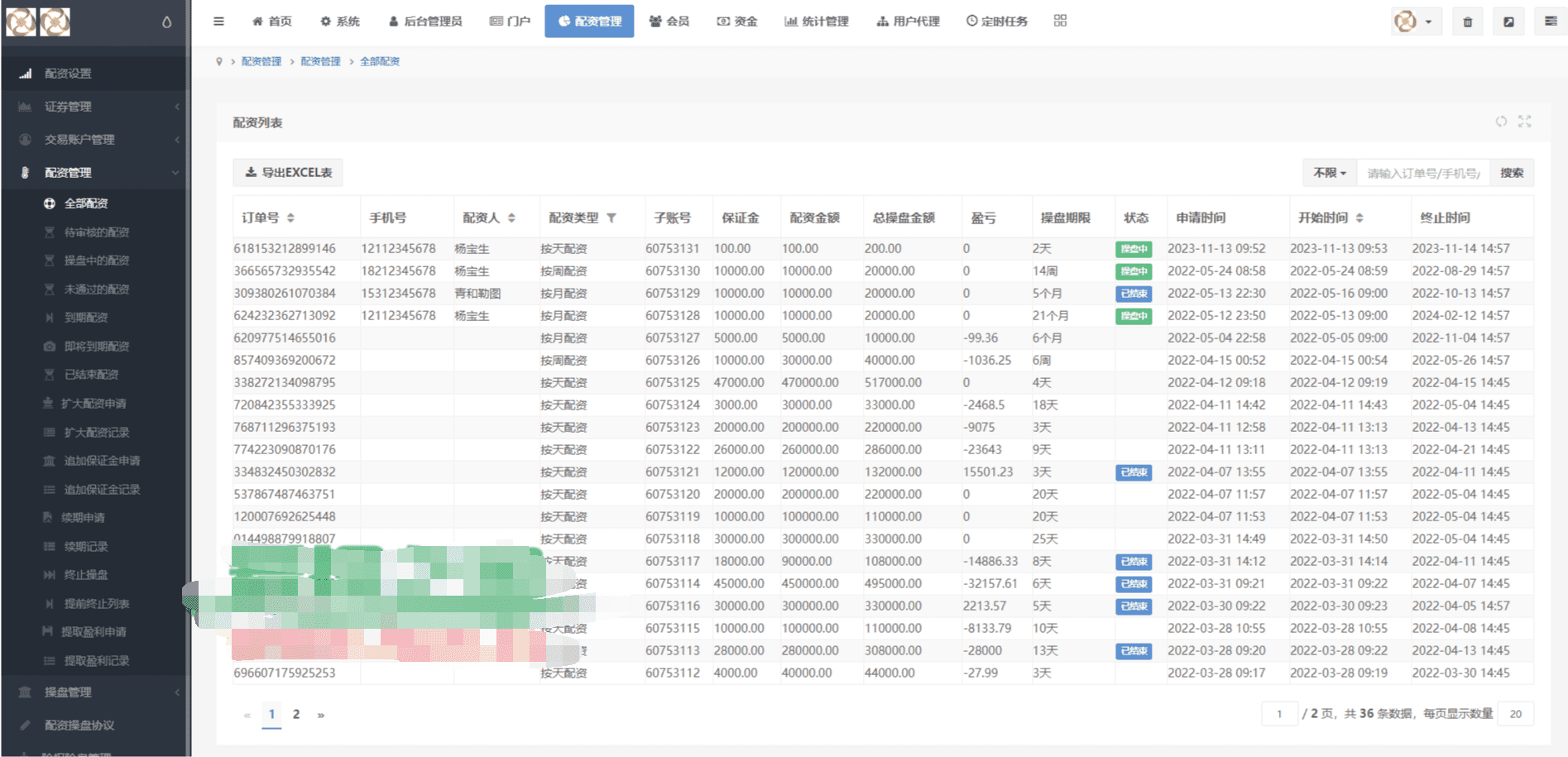Screen dimensions: 1568x757
Task: Open the 不限 search-type dropdown
Action: coord(1330,173)
